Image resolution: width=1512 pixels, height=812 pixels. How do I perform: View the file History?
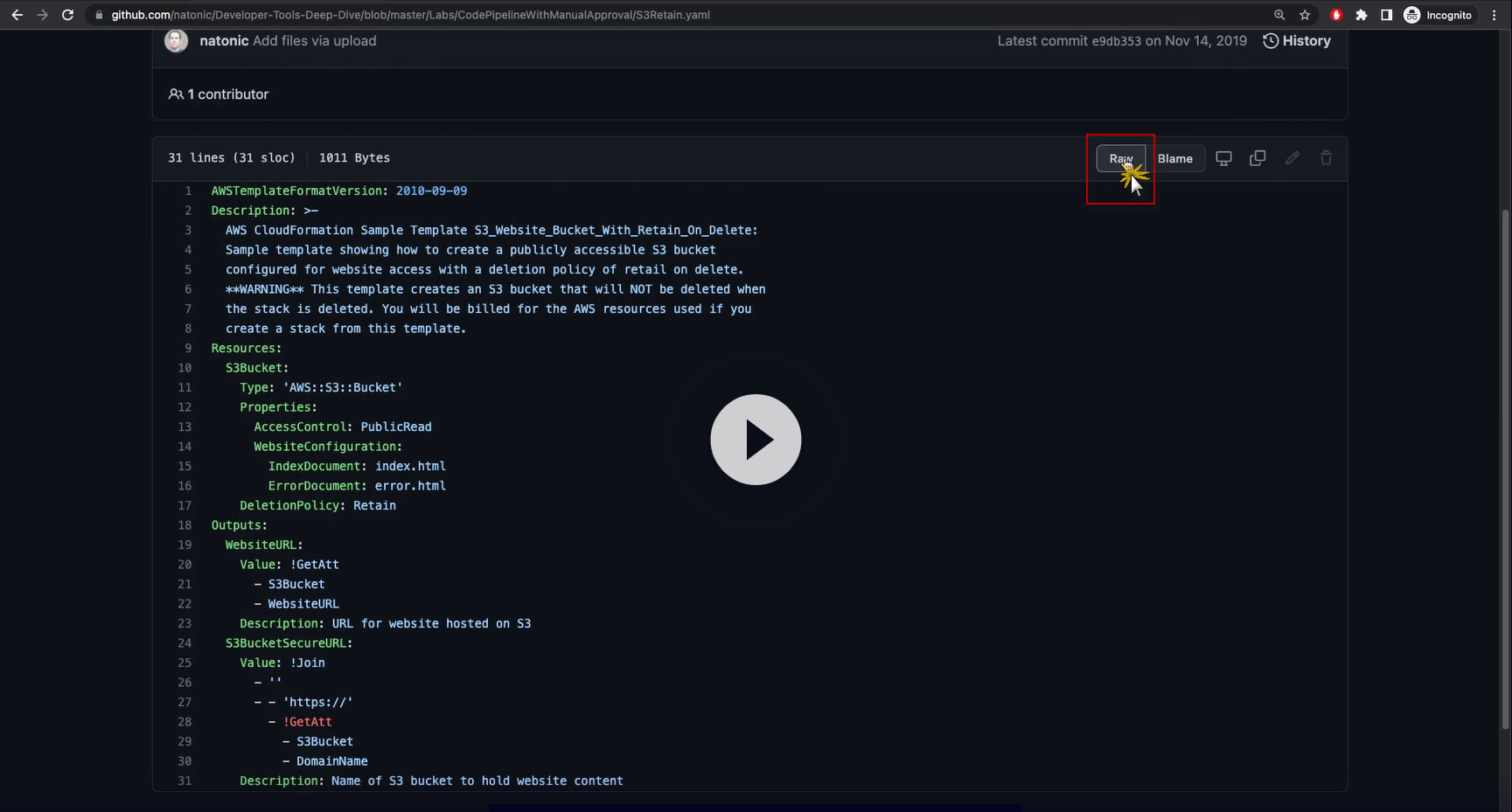[x=1297, y=41]
